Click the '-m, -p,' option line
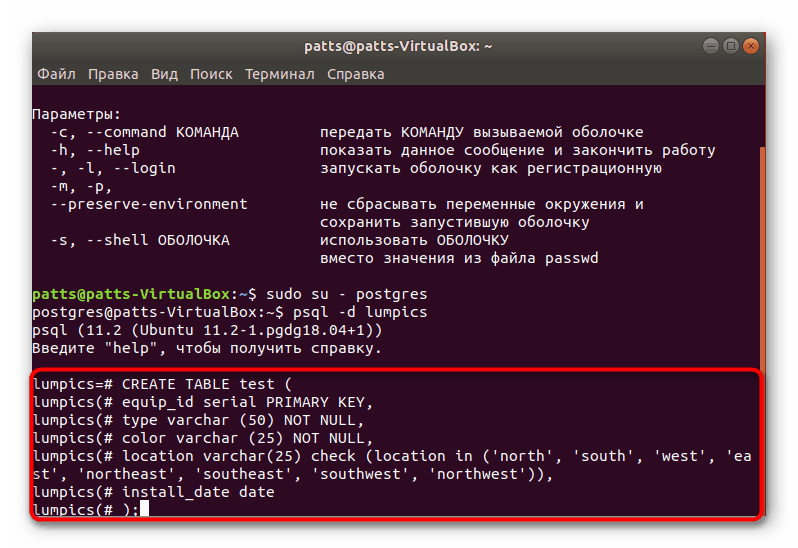 tap(81, 186)
